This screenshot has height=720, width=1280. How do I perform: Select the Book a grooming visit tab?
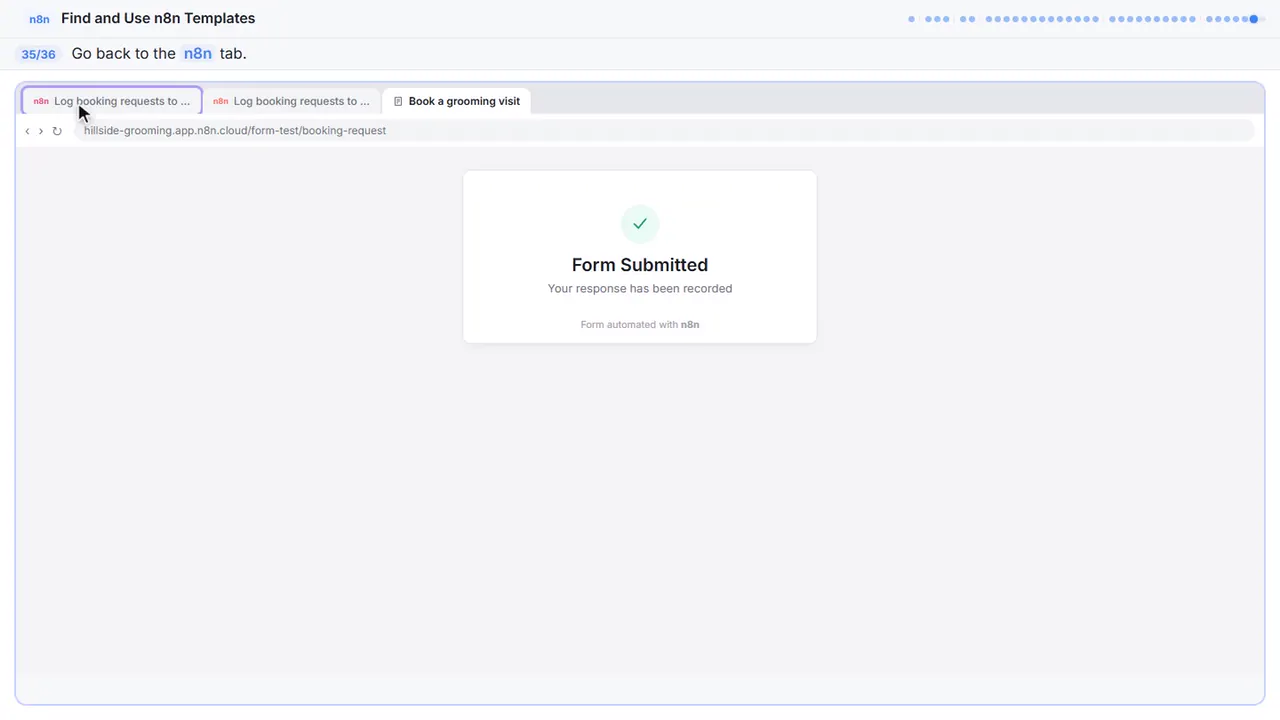[x=457, y=101]
